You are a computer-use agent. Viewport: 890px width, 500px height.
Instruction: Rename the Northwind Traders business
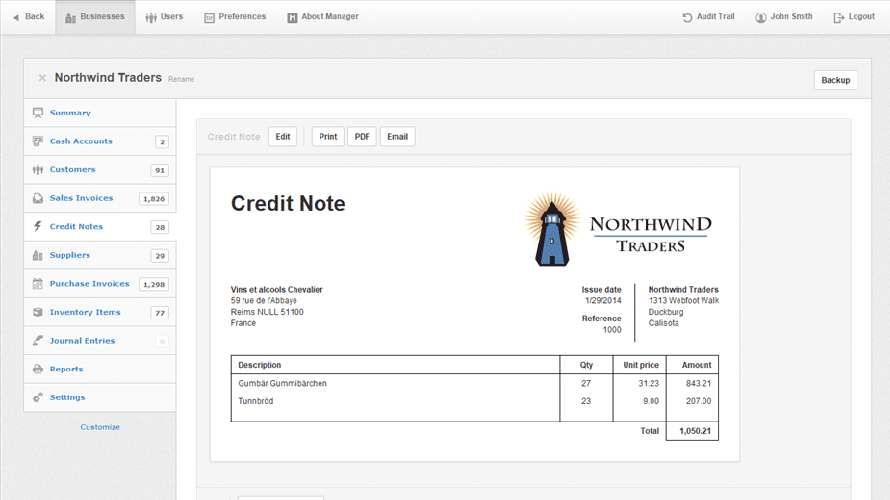pos(181,79)
